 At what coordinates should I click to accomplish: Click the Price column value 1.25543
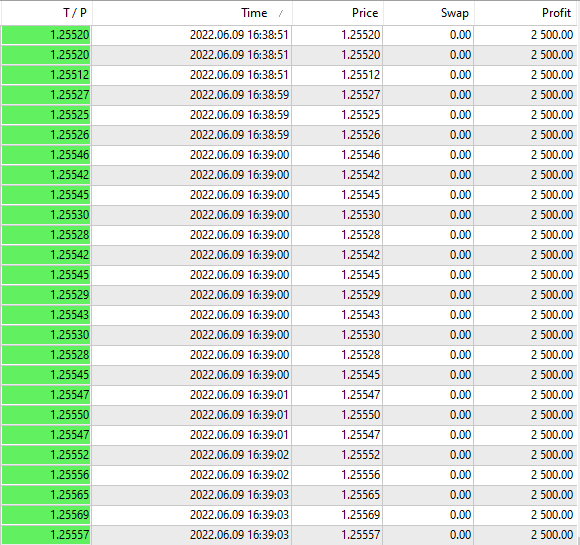pos(360,315)
